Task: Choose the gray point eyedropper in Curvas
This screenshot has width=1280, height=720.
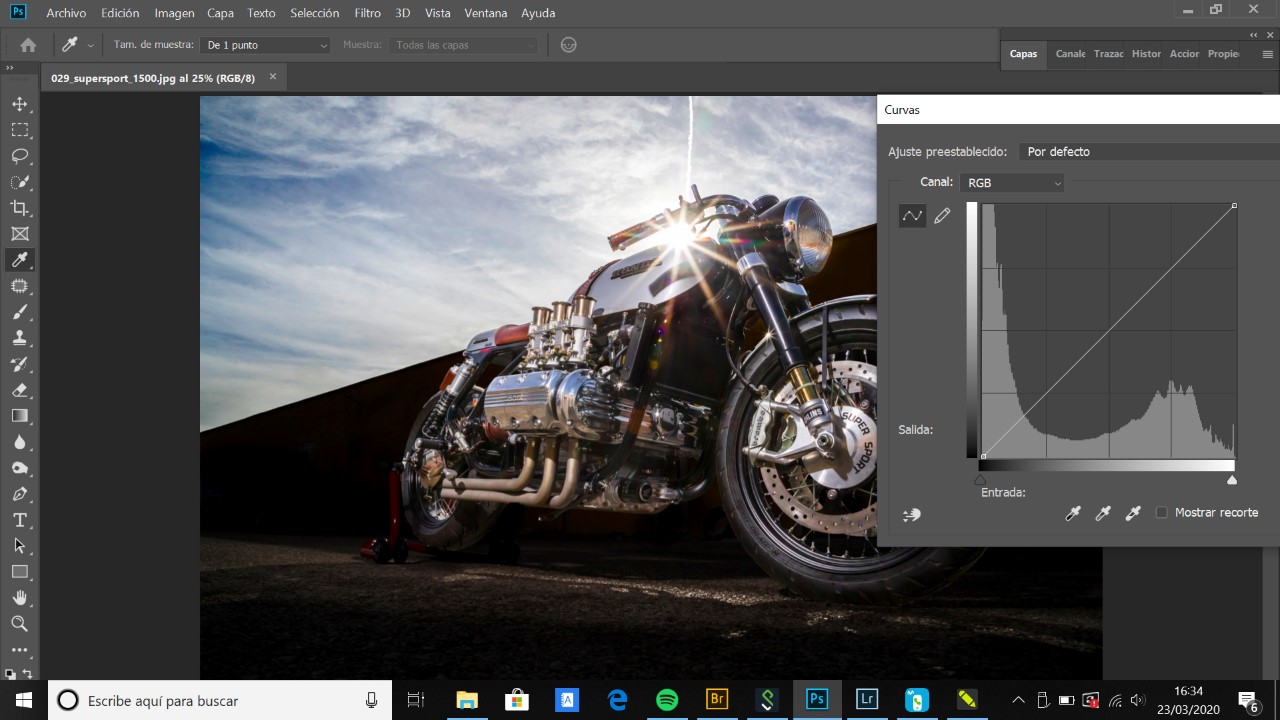Action: pyautogui.click(x=1103, y=513)
